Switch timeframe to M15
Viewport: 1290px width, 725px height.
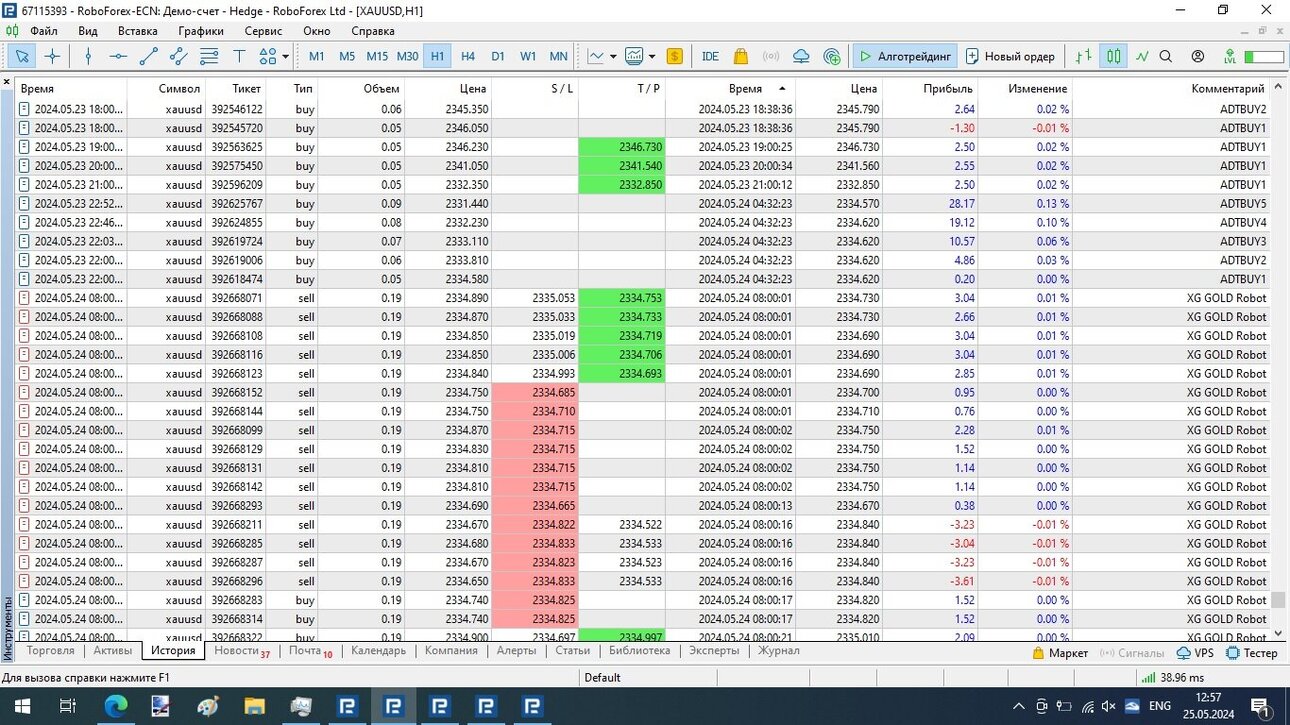377,56
